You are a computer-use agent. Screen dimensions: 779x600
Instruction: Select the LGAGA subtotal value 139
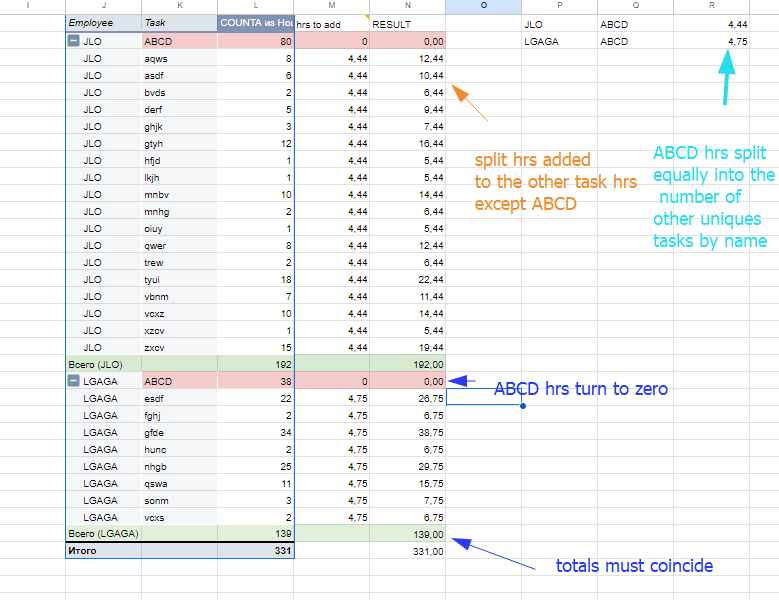(255, 533)
